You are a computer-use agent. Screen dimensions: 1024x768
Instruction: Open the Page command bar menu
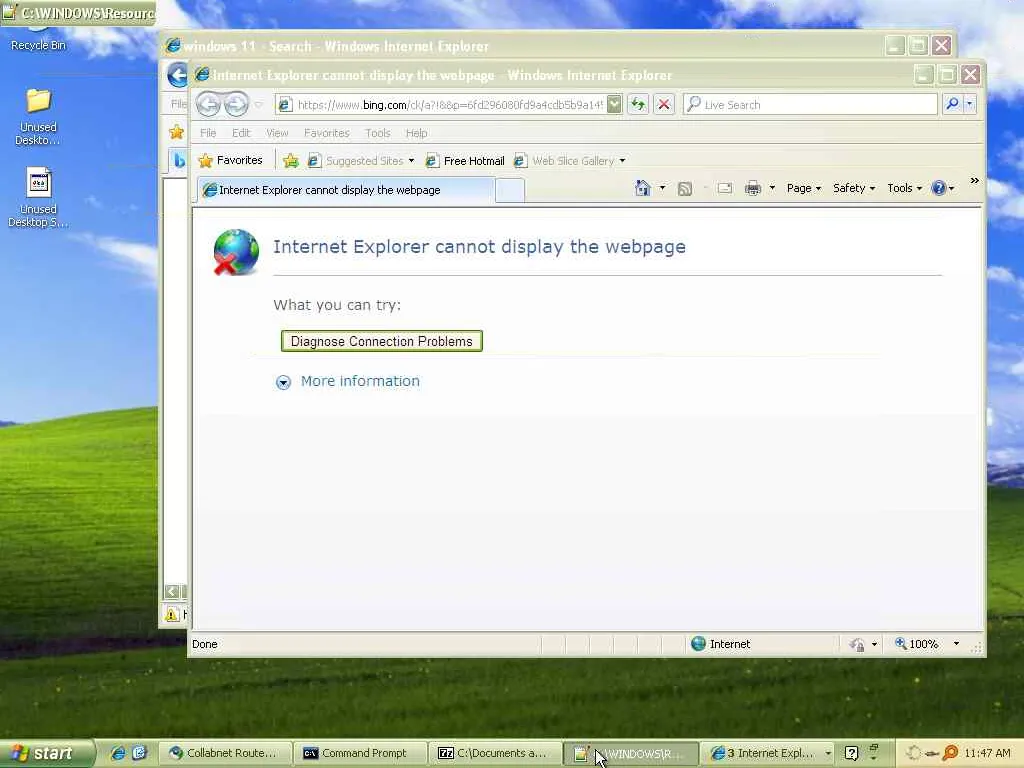click(803, 188)
